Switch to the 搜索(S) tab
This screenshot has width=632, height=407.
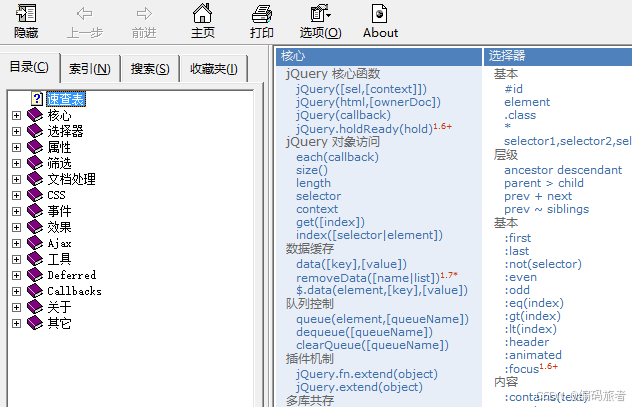[x=150, y=69]
